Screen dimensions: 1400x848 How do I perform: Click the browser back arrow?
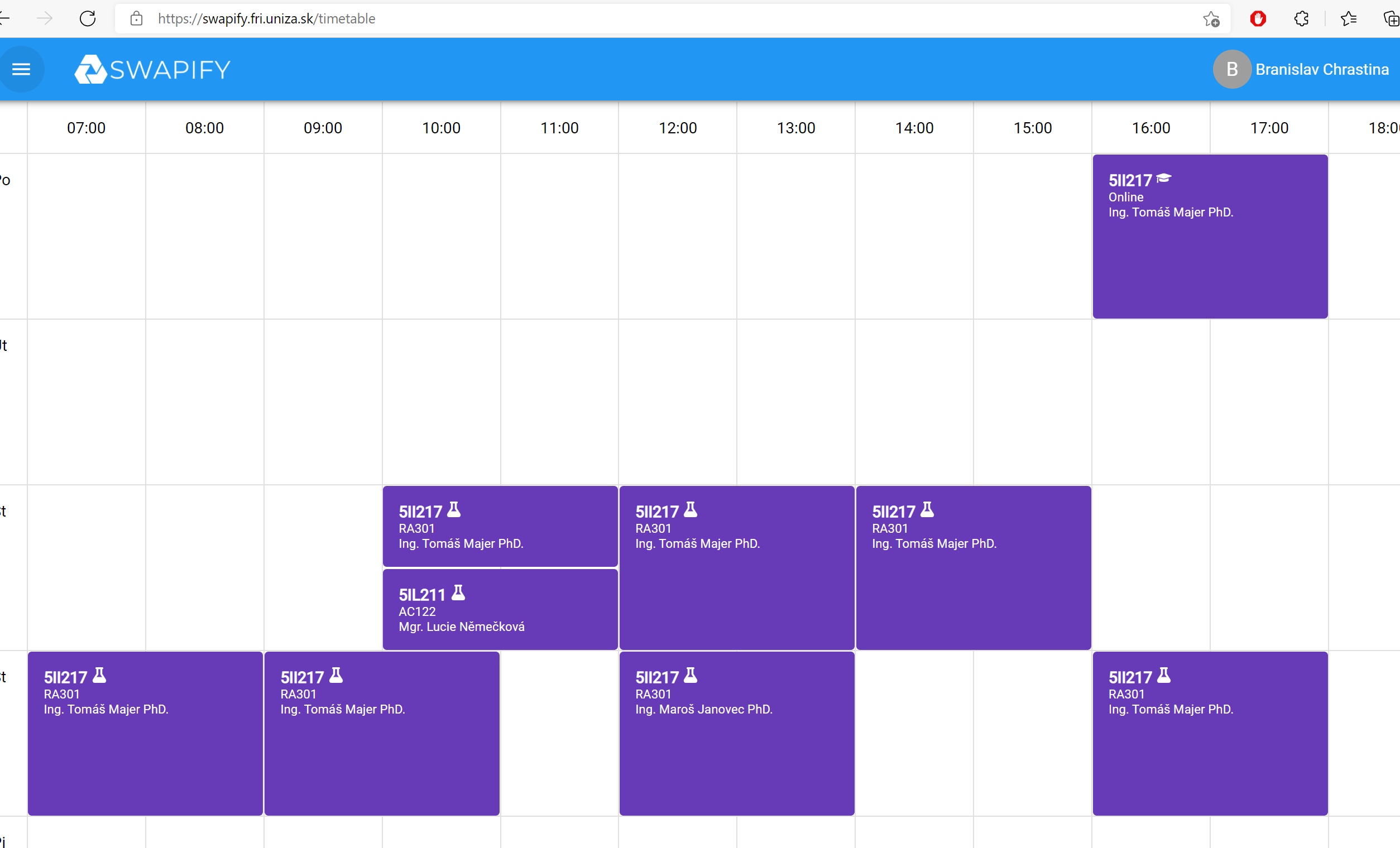pos(6,18)
